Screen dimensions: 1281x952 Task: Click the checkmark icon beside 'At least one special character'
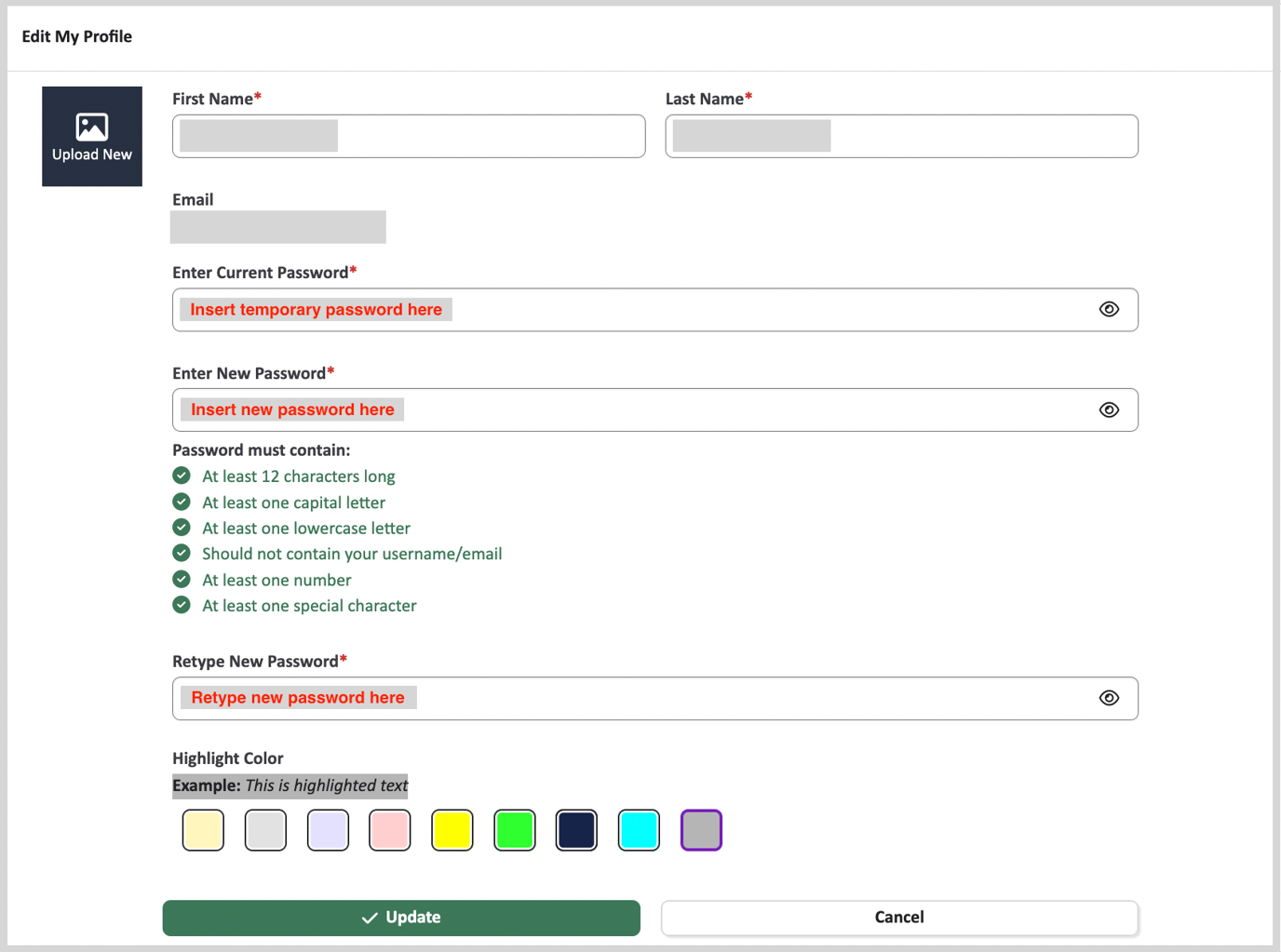(x=182, y=605)
